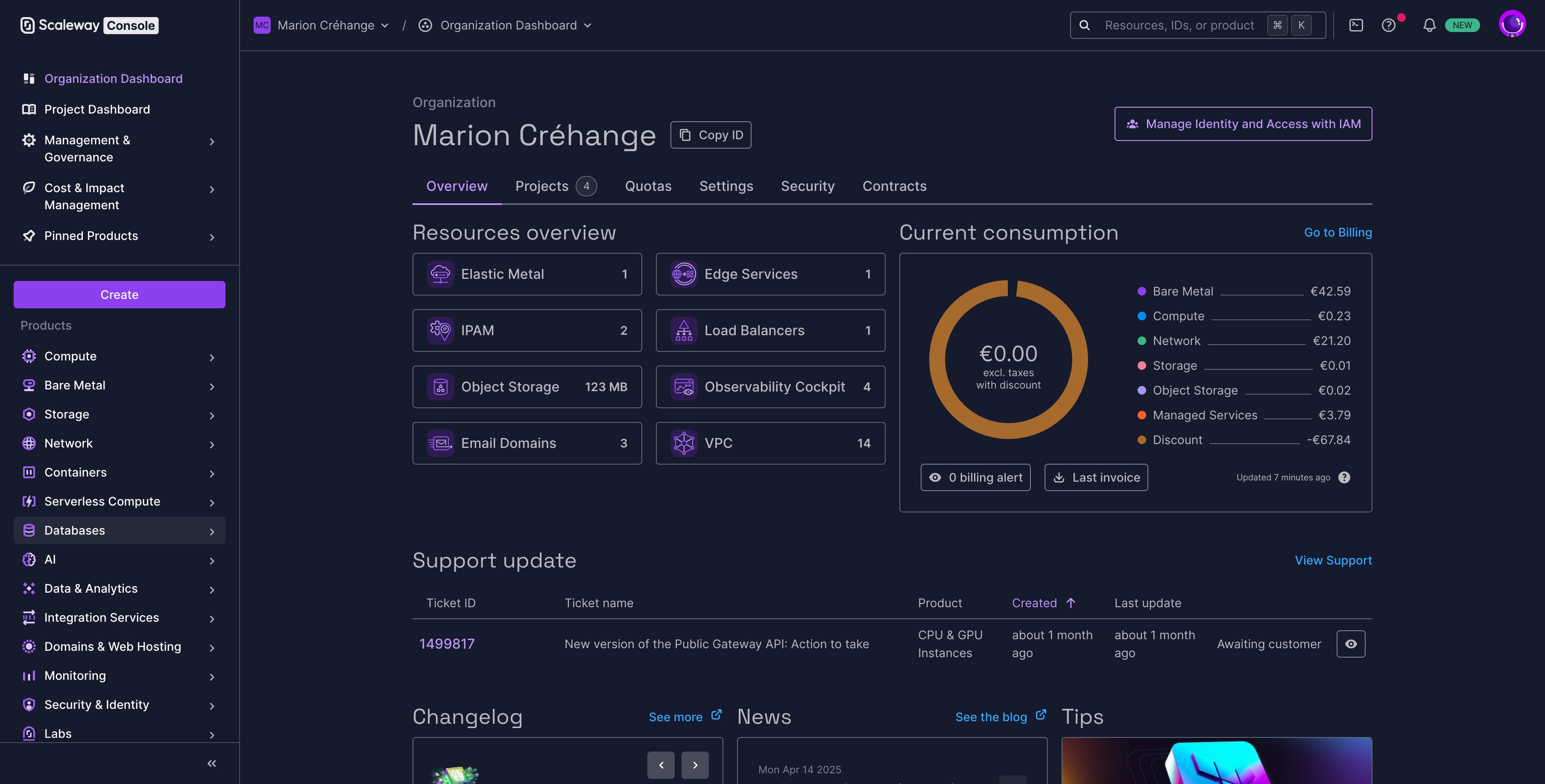Viewport: 1545px width, 784px height.
Task: Open the 0 billing alert watcher
Action: (x=975, y=477)
